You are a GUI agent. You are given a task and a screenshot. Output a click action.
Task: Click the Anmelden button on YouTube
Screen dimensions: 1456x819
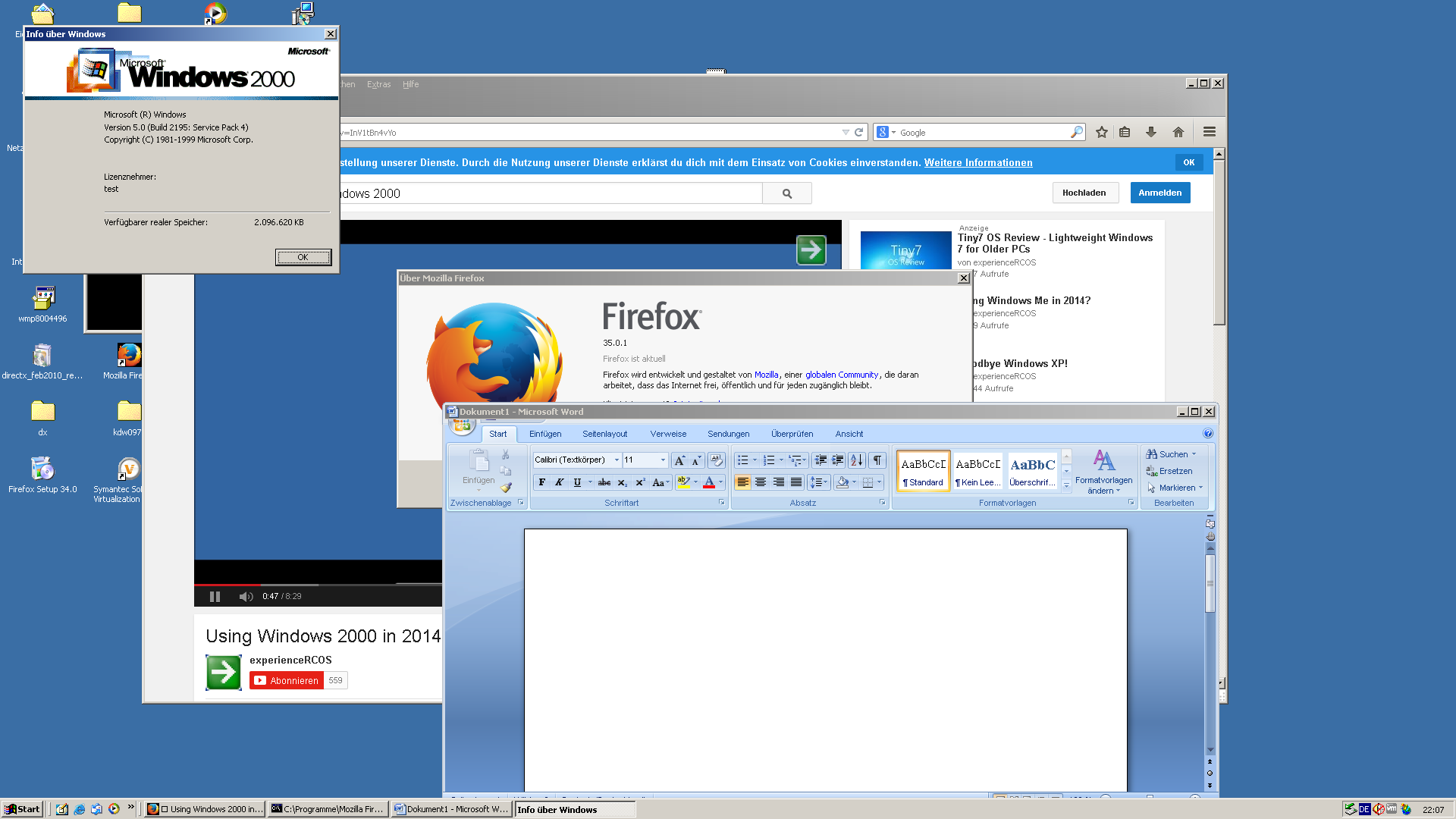point(1159,193)
